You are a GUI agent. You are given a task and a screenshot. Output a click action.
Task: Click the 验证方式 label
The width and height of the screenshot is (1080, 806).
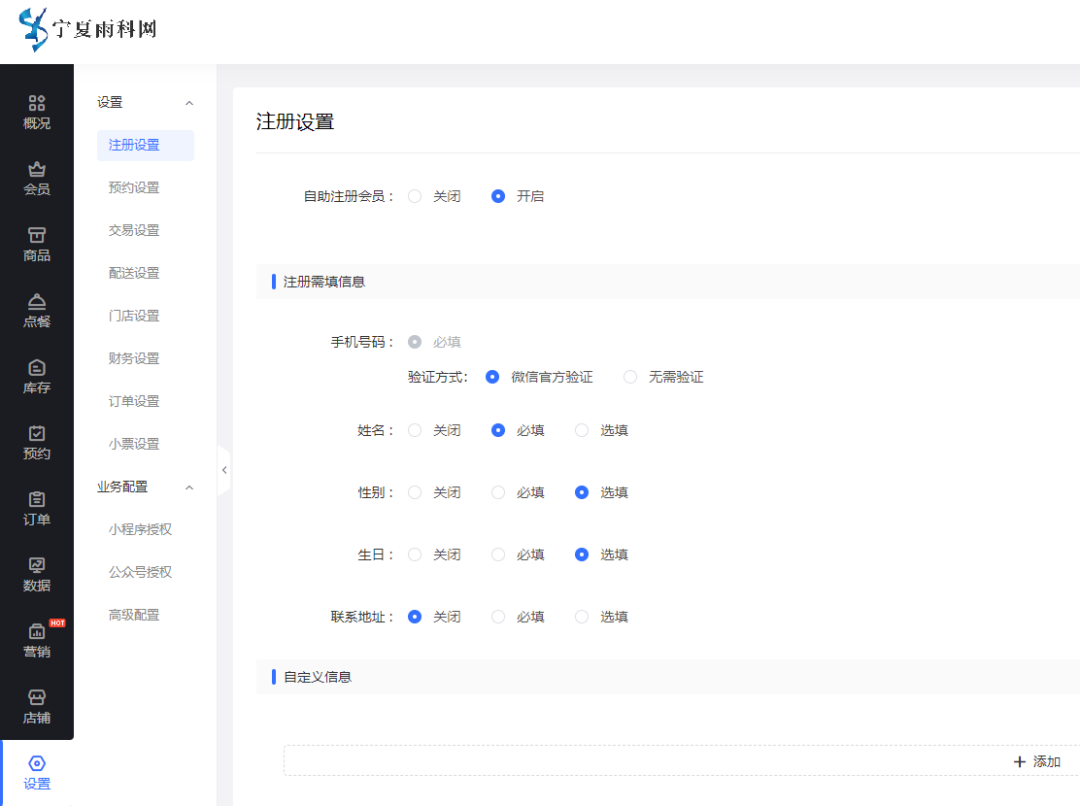(437, 377)
